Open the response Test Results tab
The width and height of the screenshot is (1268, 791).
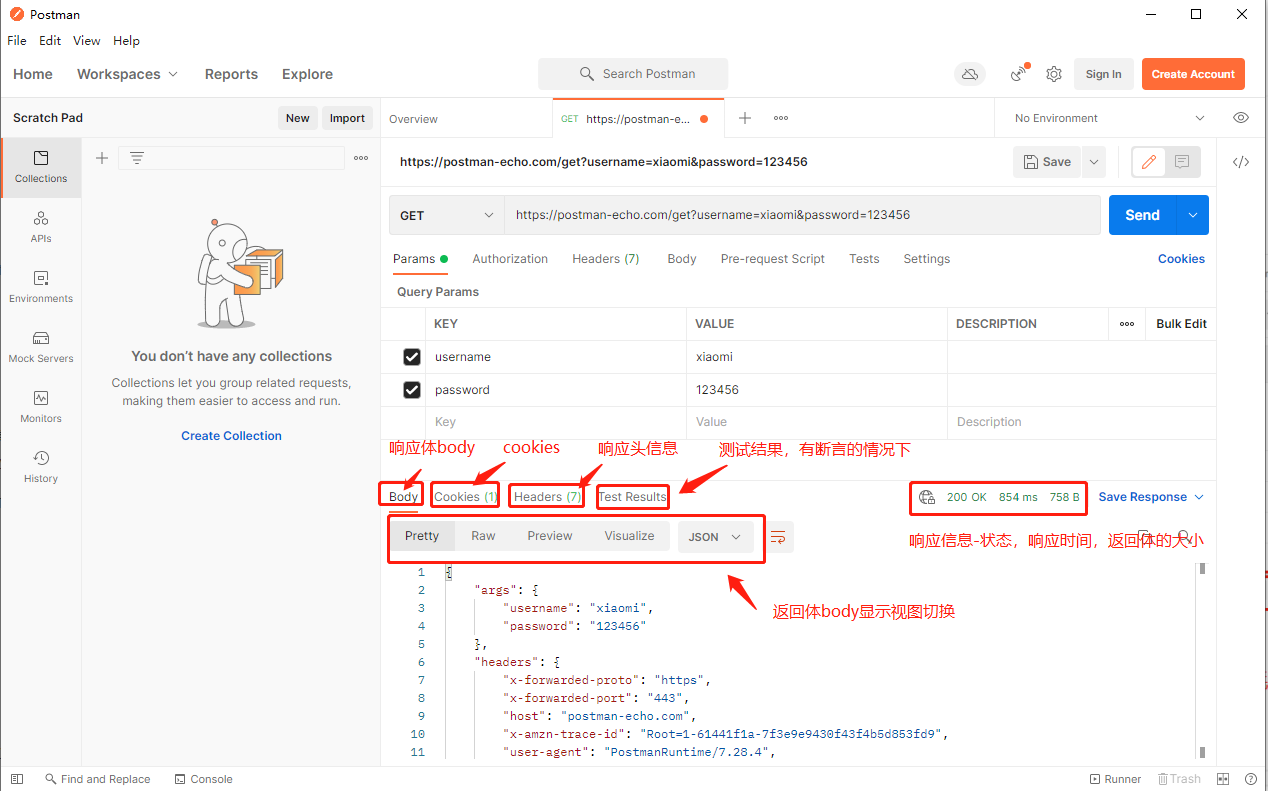(x=632, y=497)
